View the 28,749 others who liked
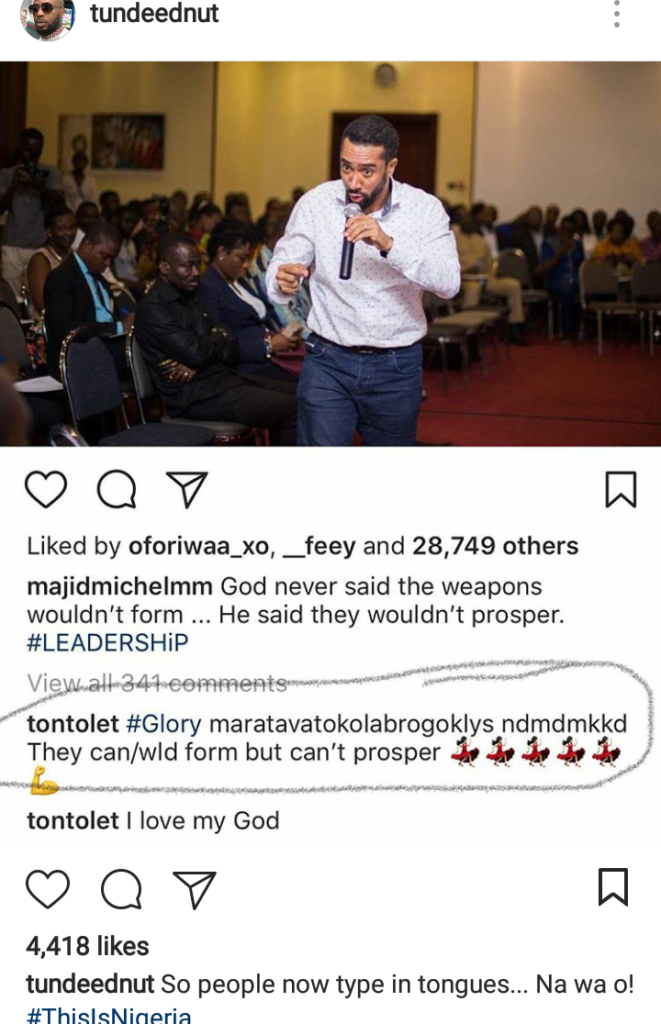Screen dimensions: 661x1024 point(495,546)
